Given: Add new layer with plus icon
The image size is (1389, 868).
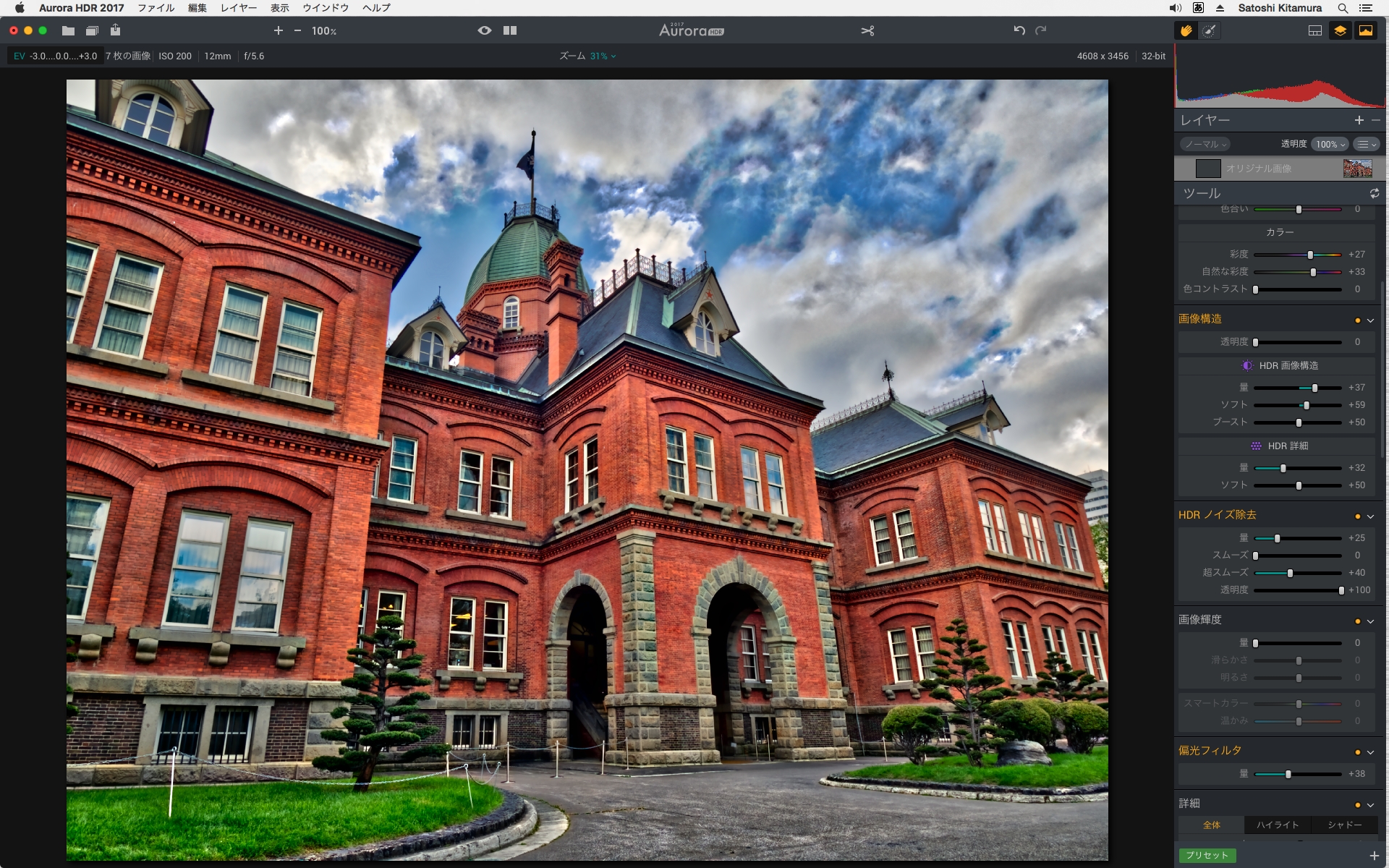Looking at the screenshot, I should pos(1359,120).
